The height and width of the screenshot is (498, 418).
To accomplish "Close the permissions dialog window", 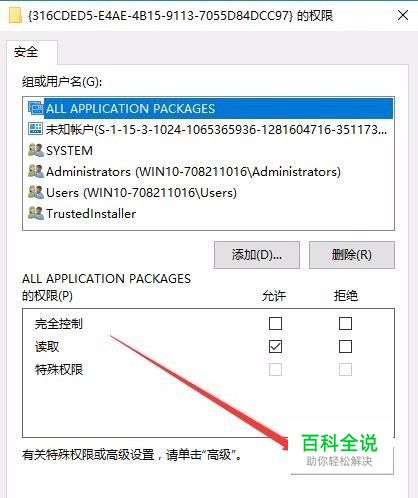I will (403, 15).
